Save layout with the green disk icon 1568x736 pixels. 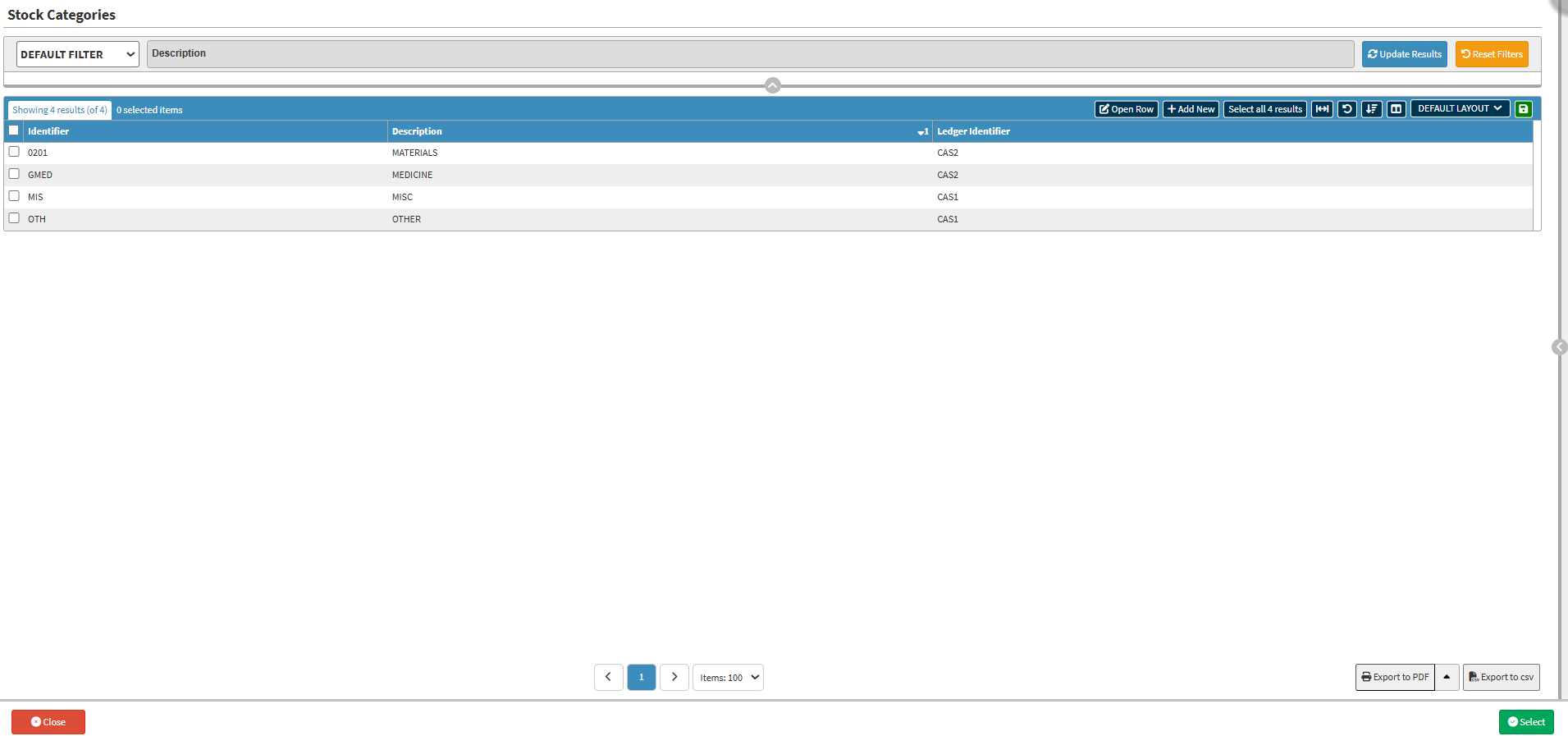(x=1523, y=109)
